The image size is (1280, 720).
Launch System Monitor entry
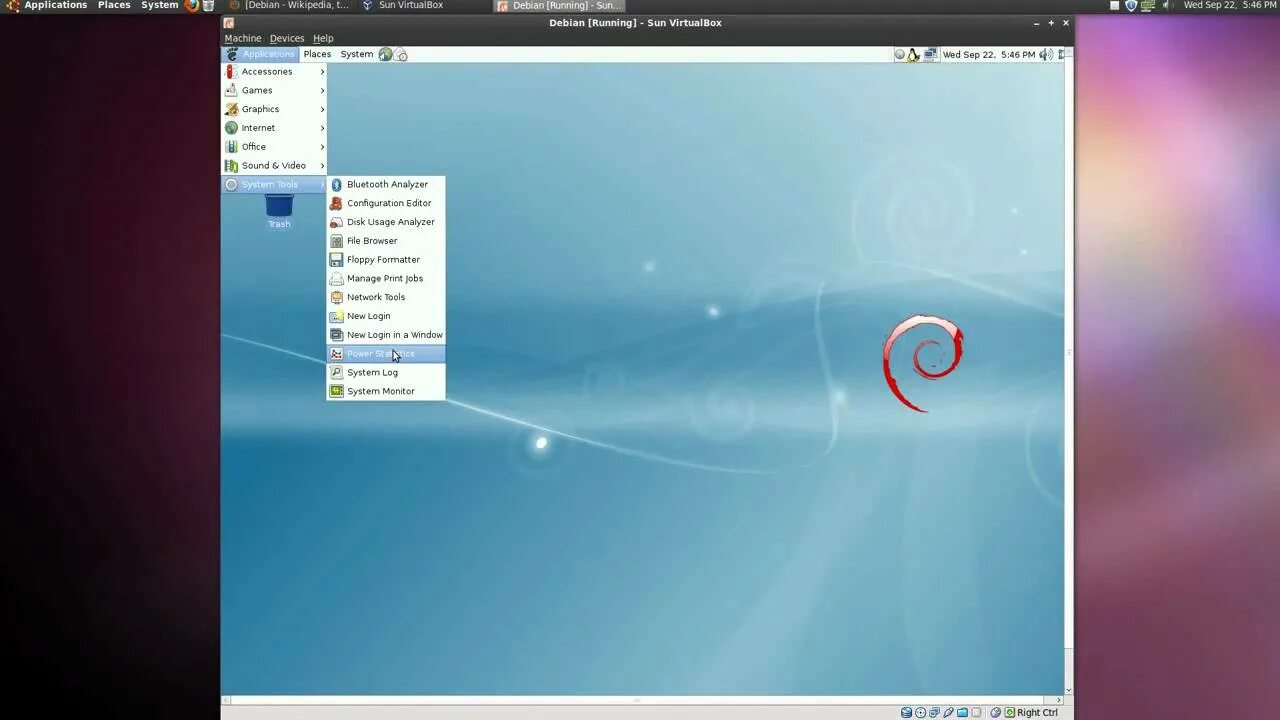pyautogui.click(x=386, y=391)
